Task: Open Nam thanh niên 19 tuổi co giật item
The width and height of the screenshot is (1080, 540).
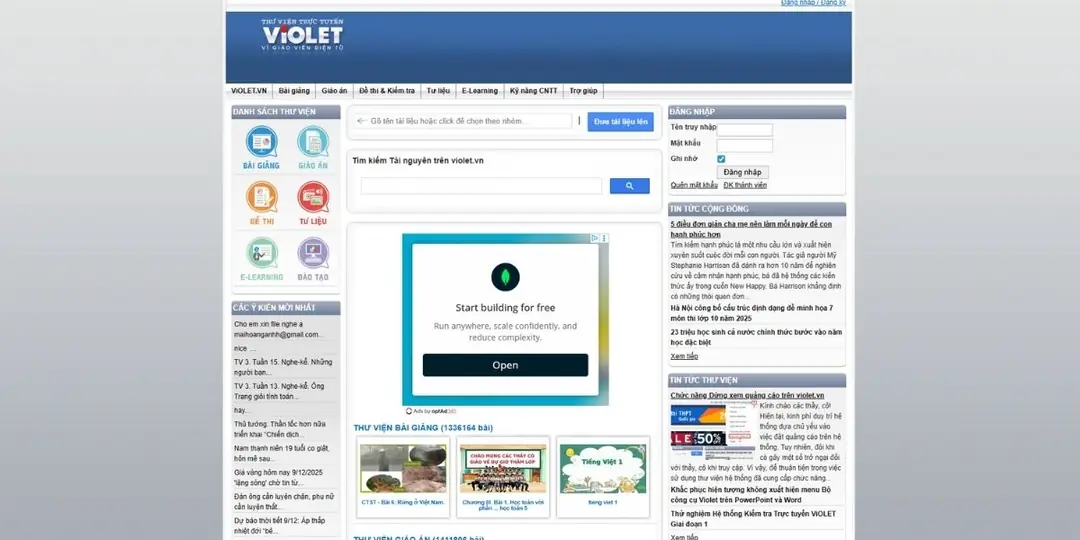Action: point(280,453)
